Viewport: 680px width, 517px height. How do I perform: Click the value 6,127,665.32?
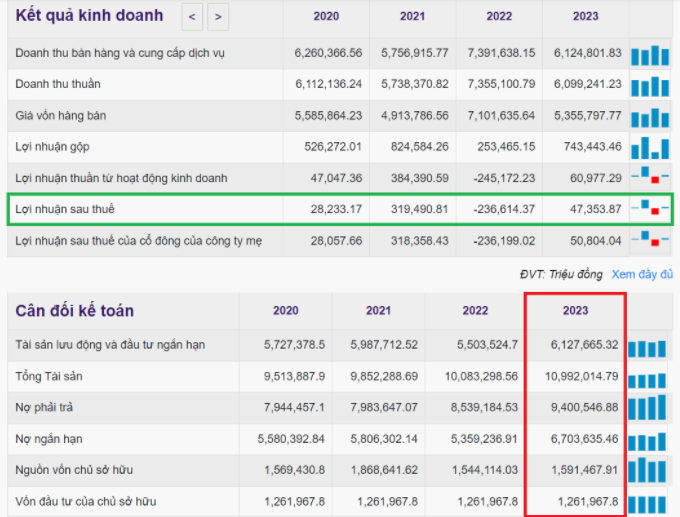[x=585, y=345]
